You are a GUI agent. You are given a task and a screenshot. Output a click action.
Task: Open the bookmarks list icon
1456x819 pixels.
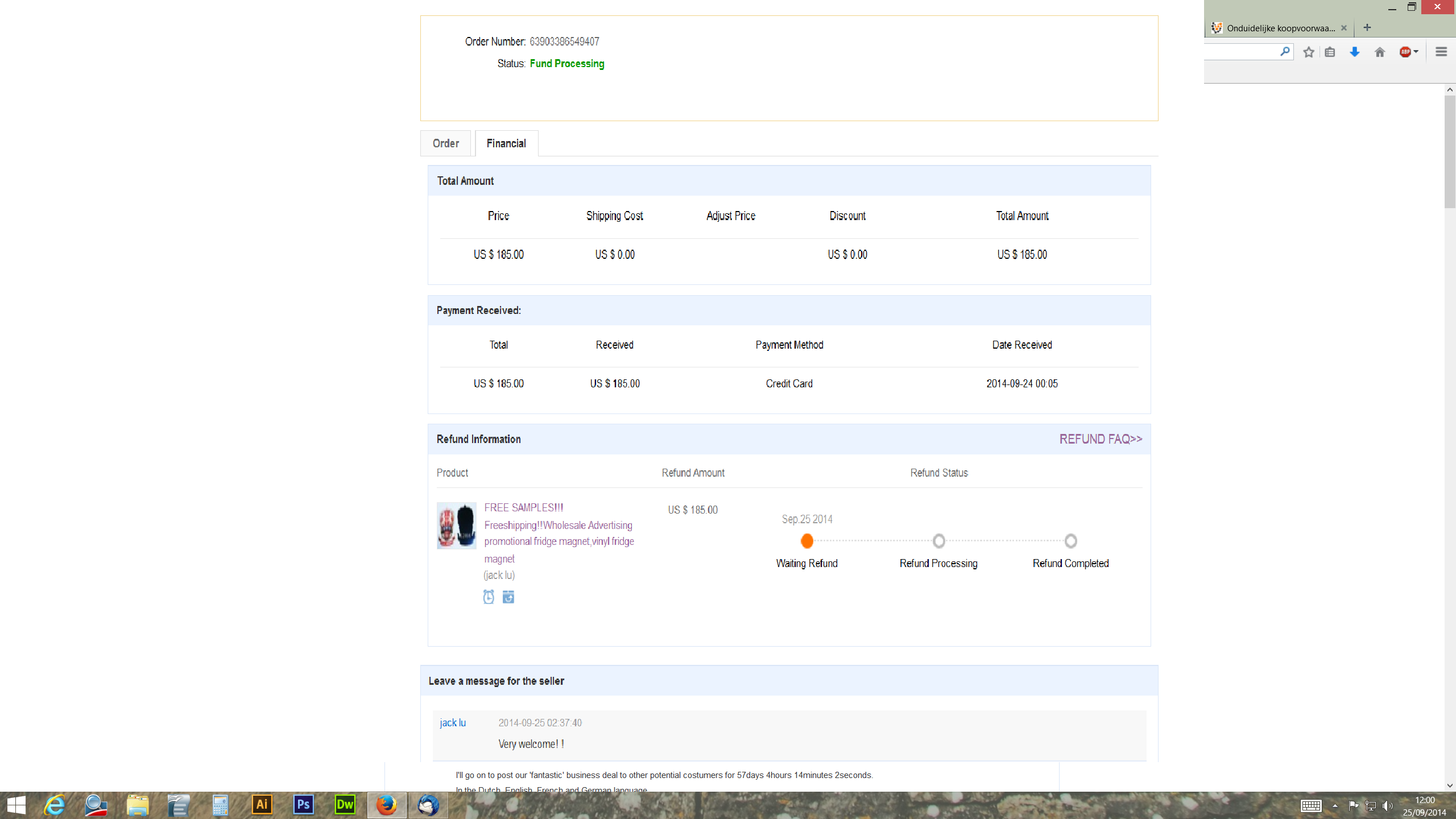[x=1330, y=52]
